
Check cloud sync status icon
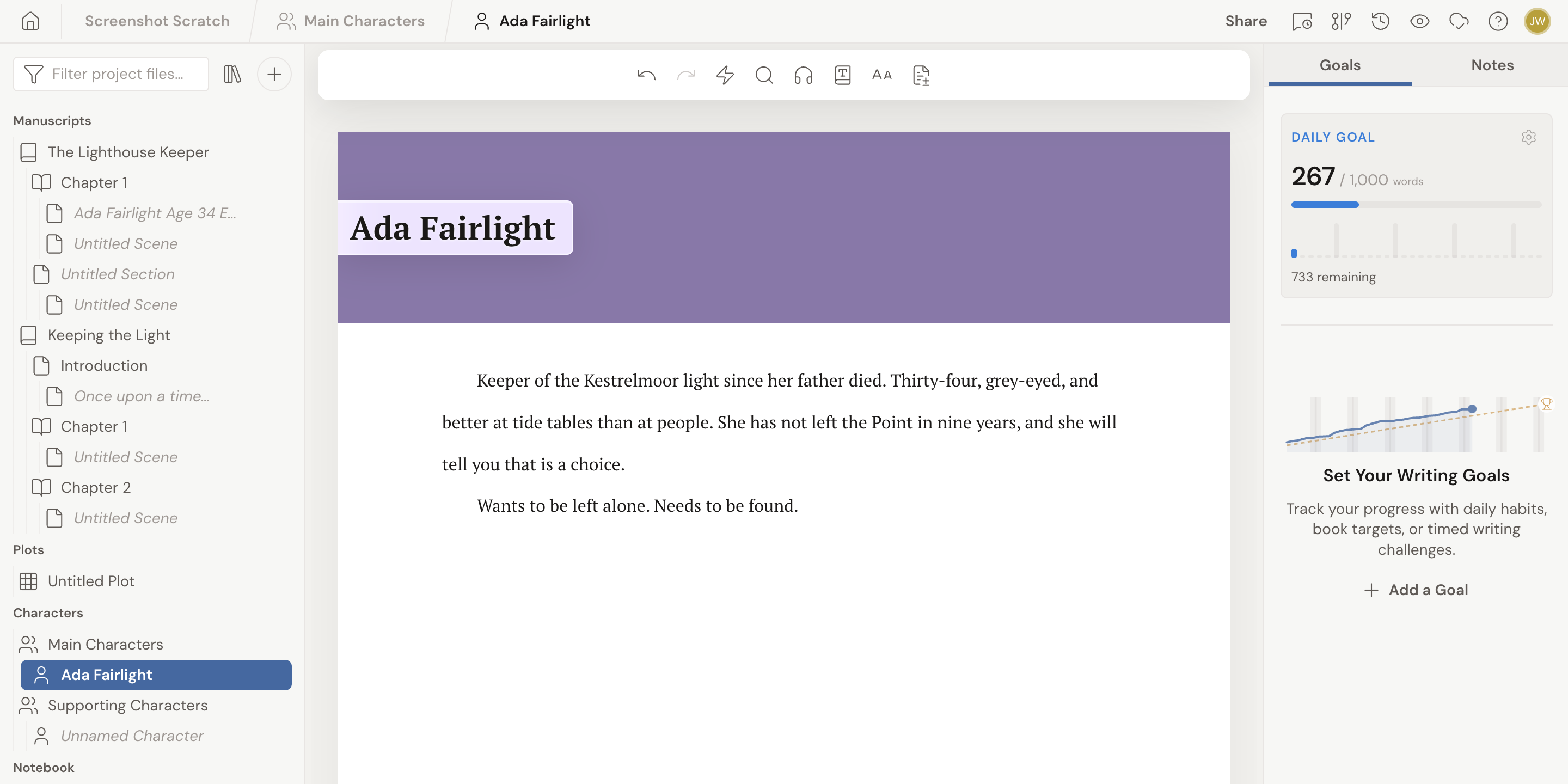1459,21
